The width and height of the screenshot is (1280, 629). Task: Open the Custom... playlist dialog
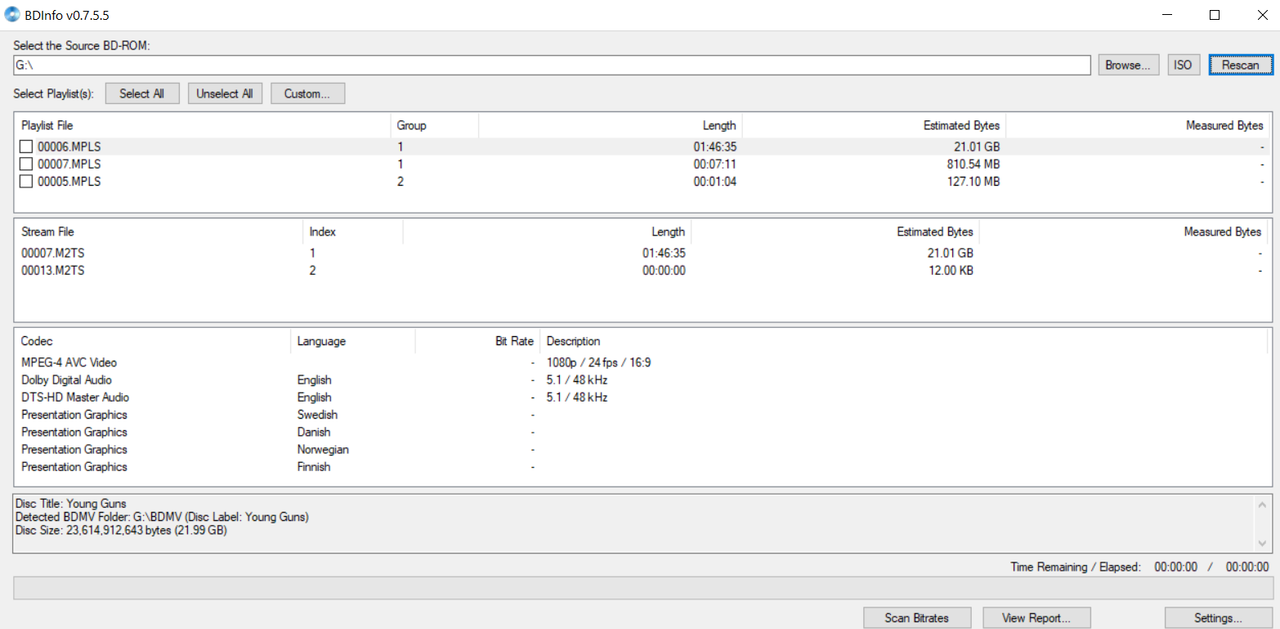coord(307,94)
